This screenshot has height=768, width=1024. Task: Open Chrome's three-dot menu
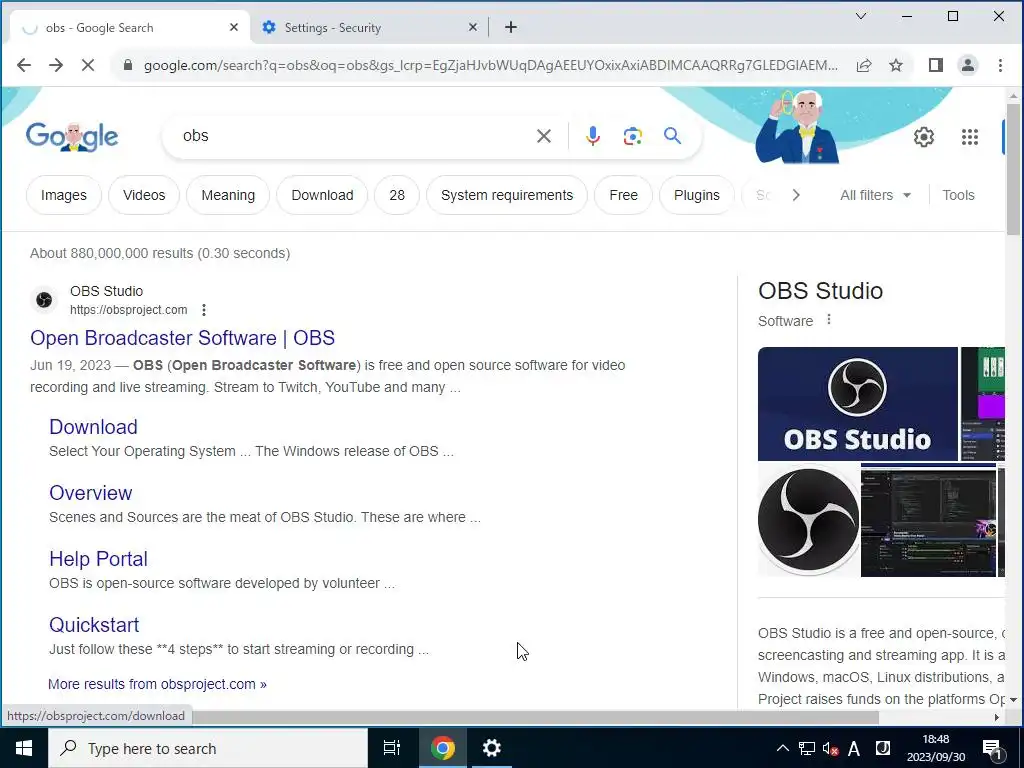click(1000, 65)
